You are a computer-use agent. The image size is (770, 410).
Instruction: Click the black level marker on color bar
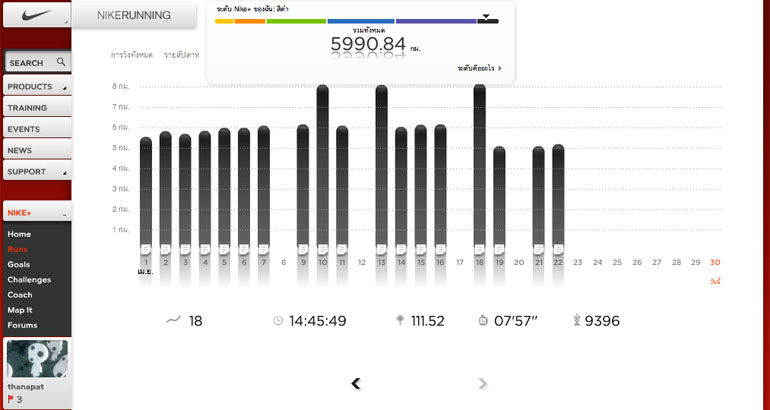tap(486, 18)
